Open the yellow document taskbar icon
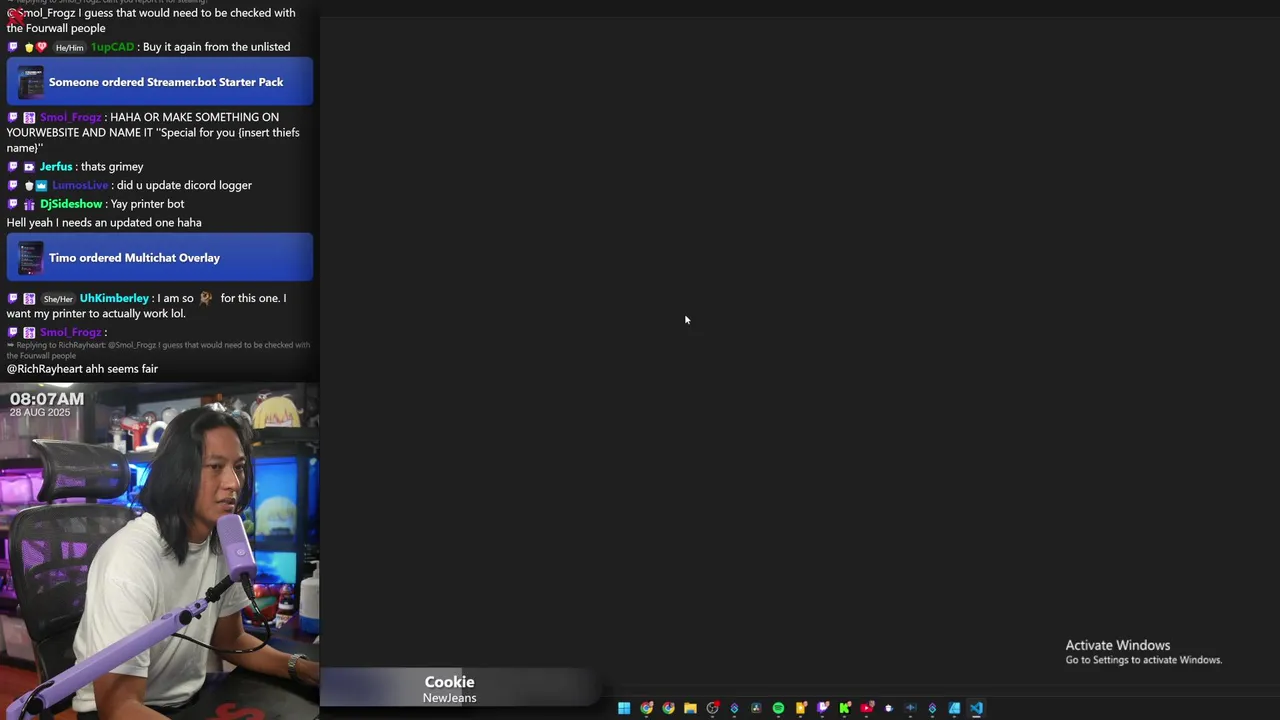The image size is (1280, 720). (801, 708)
